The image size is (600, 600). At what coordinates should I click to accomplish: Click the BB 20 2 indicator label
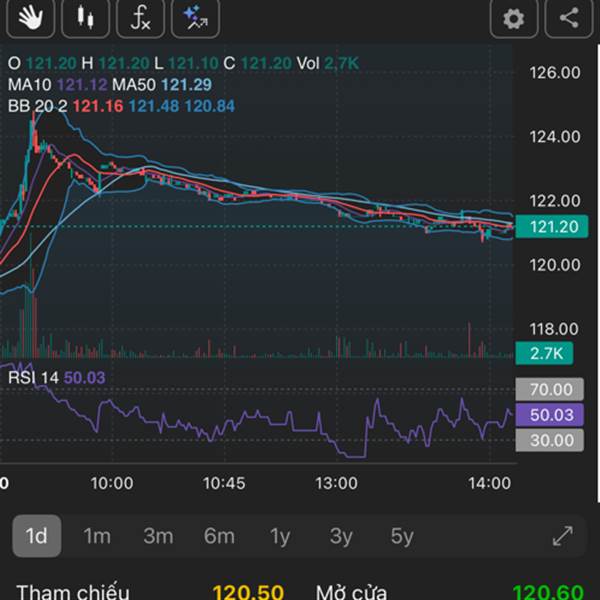click(x=38, y=106)
